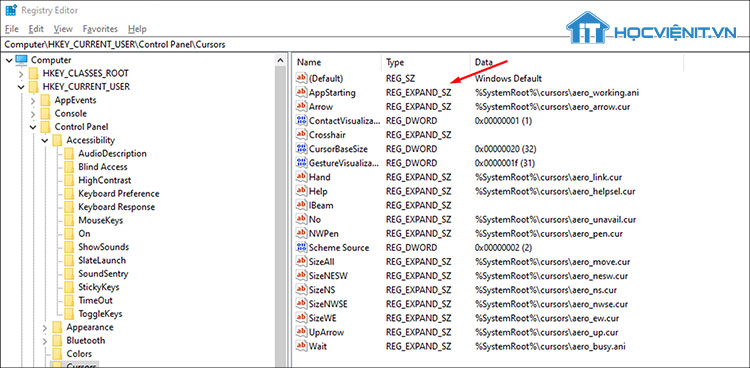Click the (Default) string value icon
This screenshot has width=750, height=368.
click(x=301, y=78)
